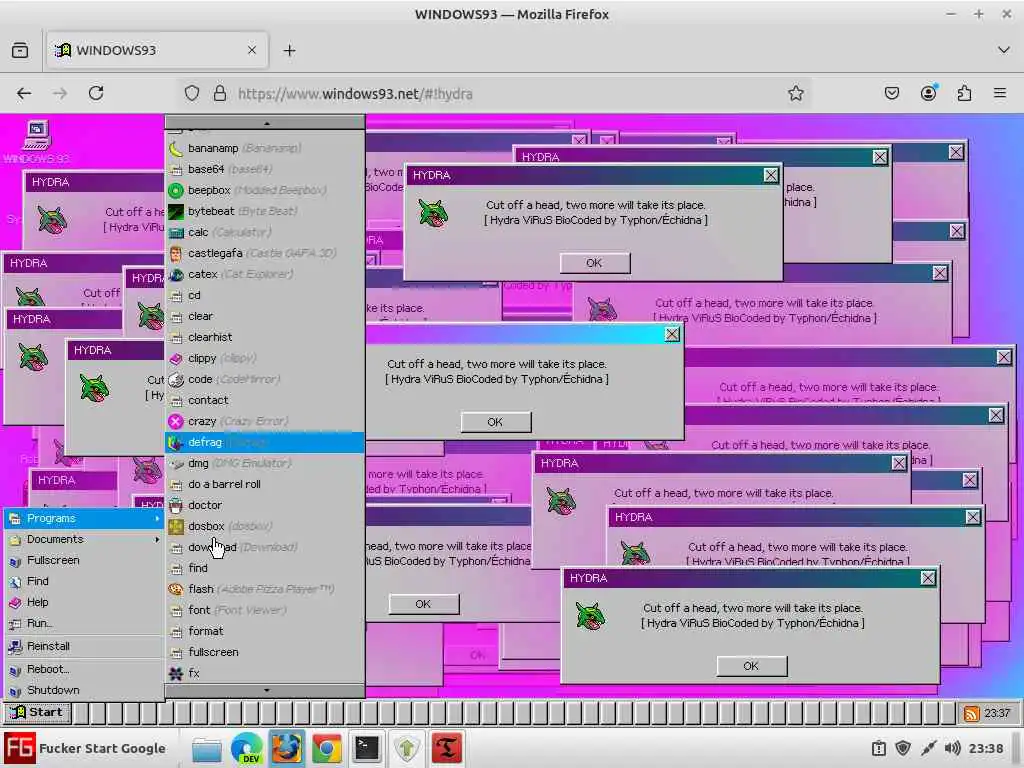Choose fullscreen in the programs submenu
This screenshot has height=768, width=1024.
click(264, 652)
